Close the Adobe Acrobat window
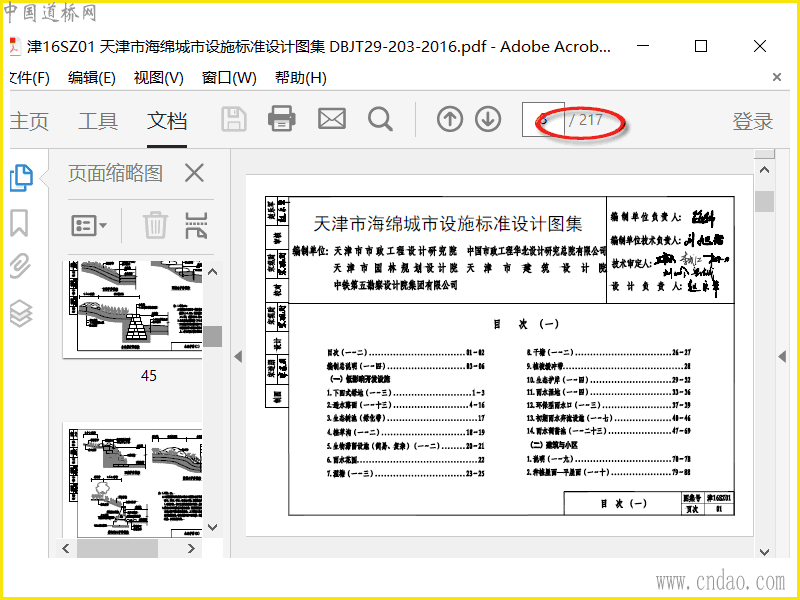The width and height of the screenshot is (800, 600). (760, 46)
